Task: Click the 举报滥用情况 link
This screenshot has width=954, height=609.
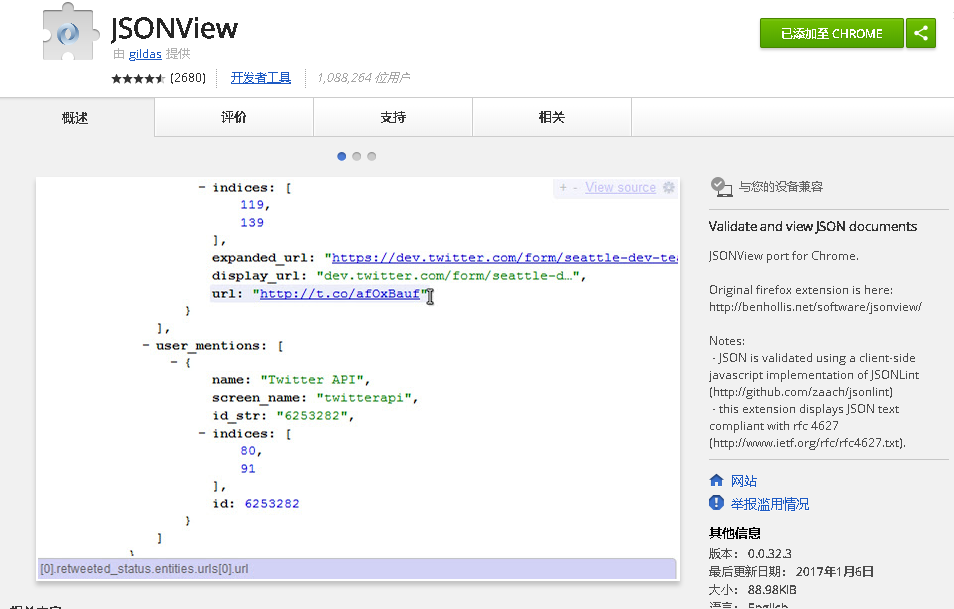Action: 770,504
